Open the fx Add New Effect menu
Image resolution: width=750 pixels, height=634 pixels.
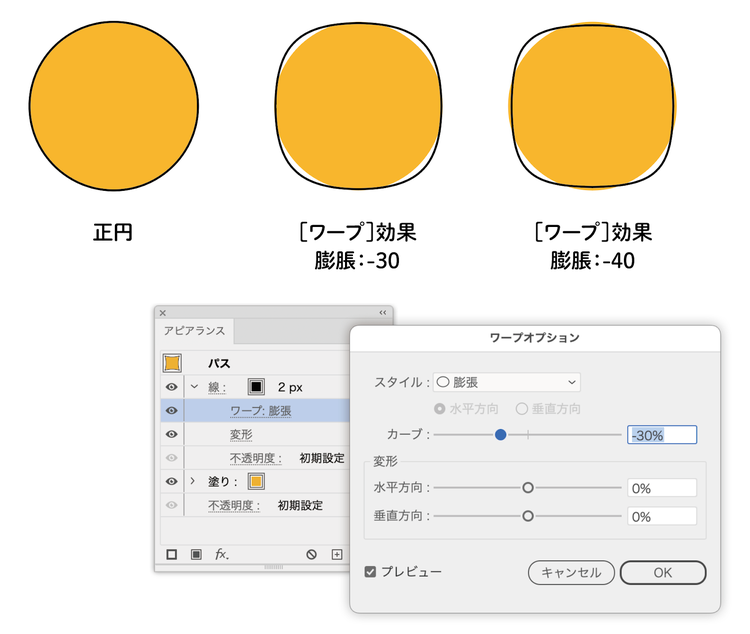(x=222, y=554)
